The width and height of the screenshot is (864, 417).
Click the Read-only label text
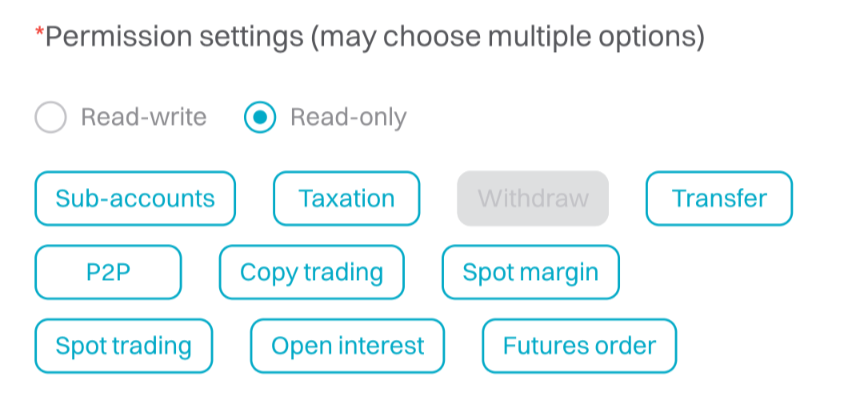coord(348,118)
